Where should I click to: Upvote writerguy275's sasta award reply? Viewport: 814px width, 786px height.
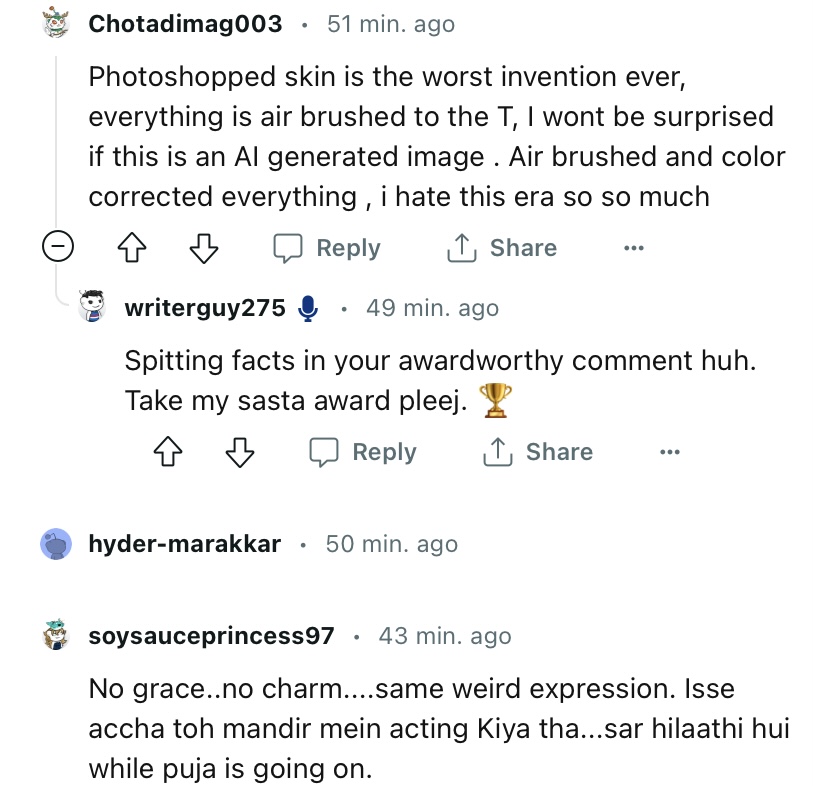click(169, 452)
